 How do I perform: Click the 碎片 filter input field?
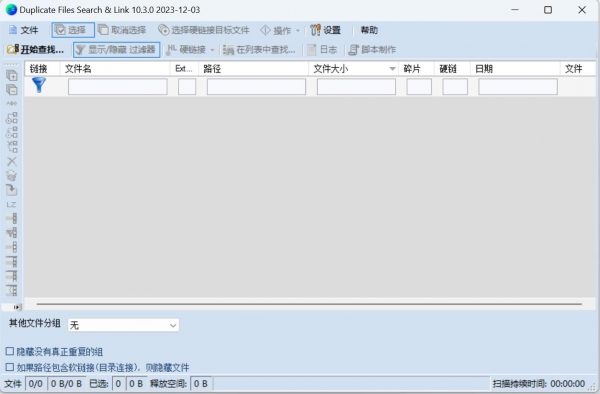(419, 86)
